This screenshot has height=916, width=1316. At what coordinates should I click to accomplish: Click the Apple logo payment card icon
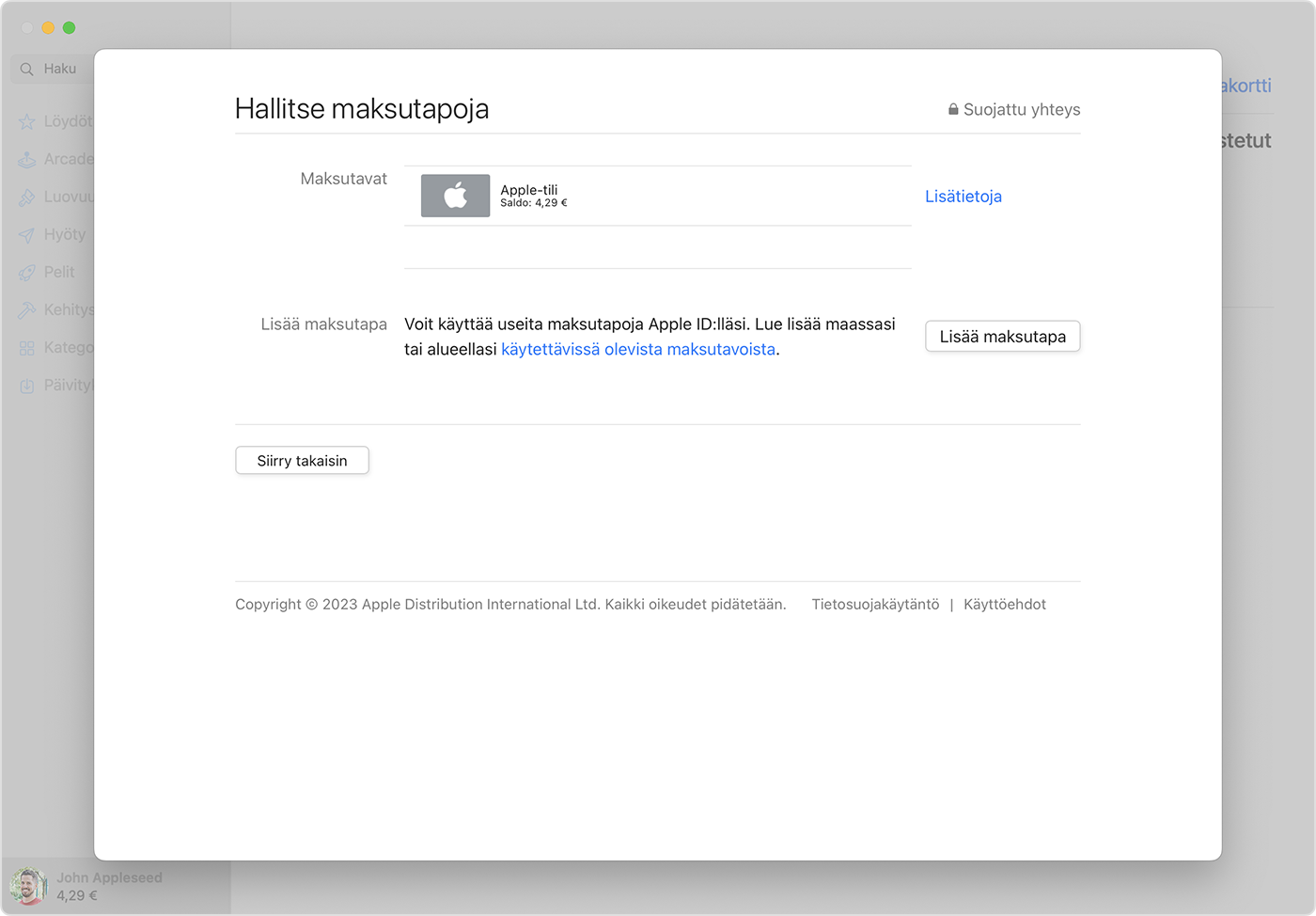(455, 196)
